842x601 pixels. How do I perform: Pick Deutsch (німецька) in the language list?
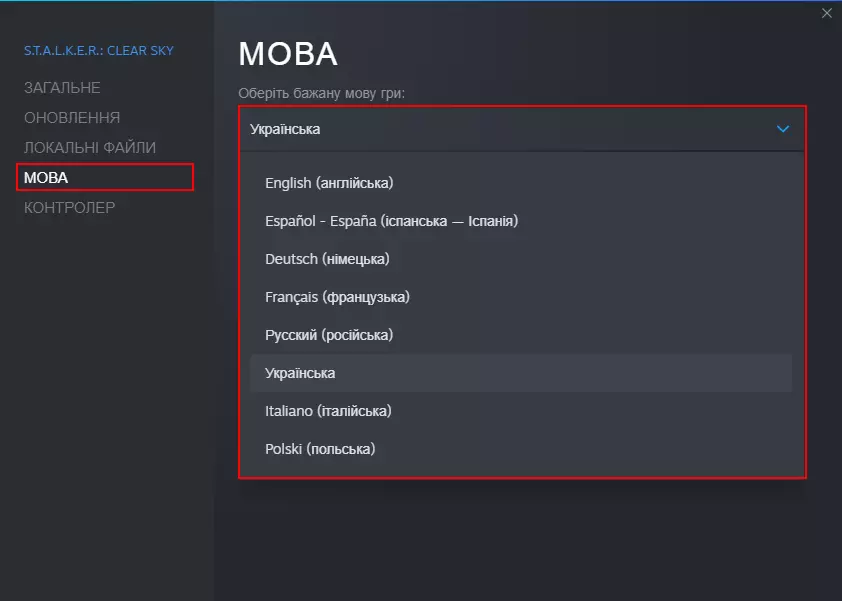point(327,259)
